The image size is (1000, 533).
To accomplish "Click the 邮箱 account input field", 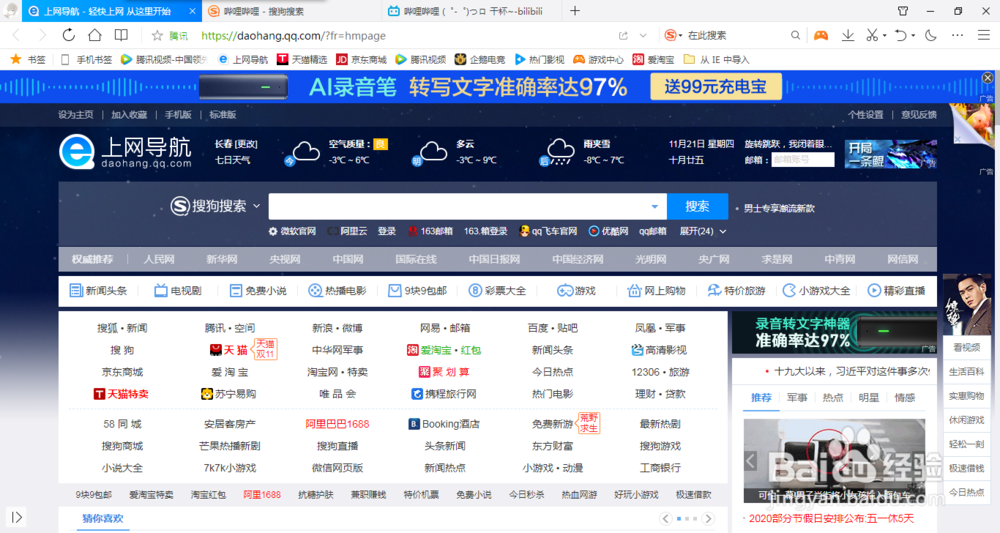I will click(x=803, y=160).
